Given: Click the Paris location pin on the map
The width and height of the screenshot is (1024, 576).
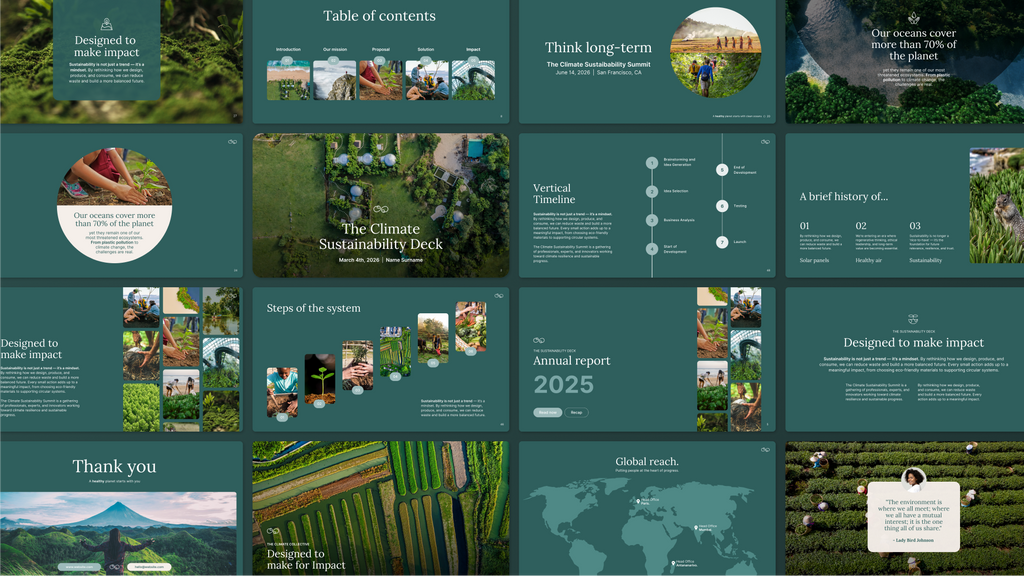Looking at the screenshot, I should pyautogui.click(x=638, y=500).
